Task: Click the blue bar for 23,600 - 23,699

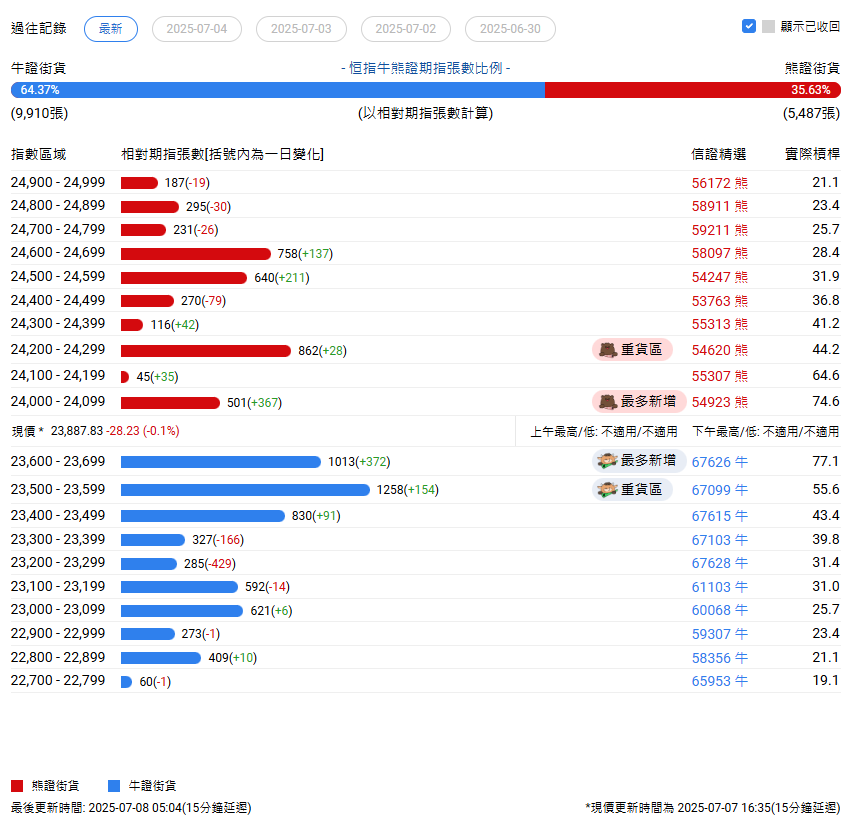Action: click(x=221, y=462)
